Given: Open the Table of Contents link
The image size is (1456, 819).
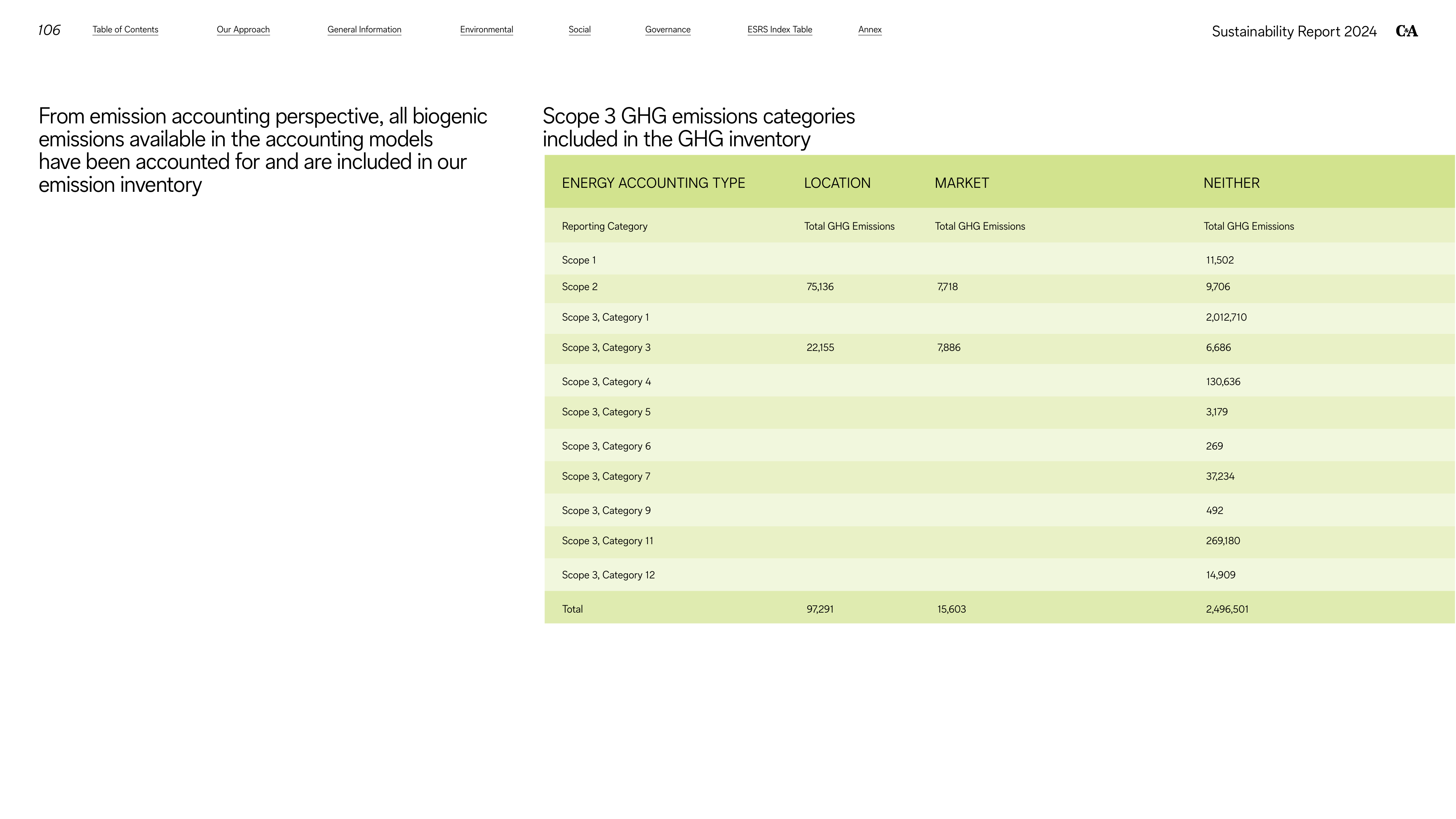Looking at the screenshot, I should pos(125,29).
